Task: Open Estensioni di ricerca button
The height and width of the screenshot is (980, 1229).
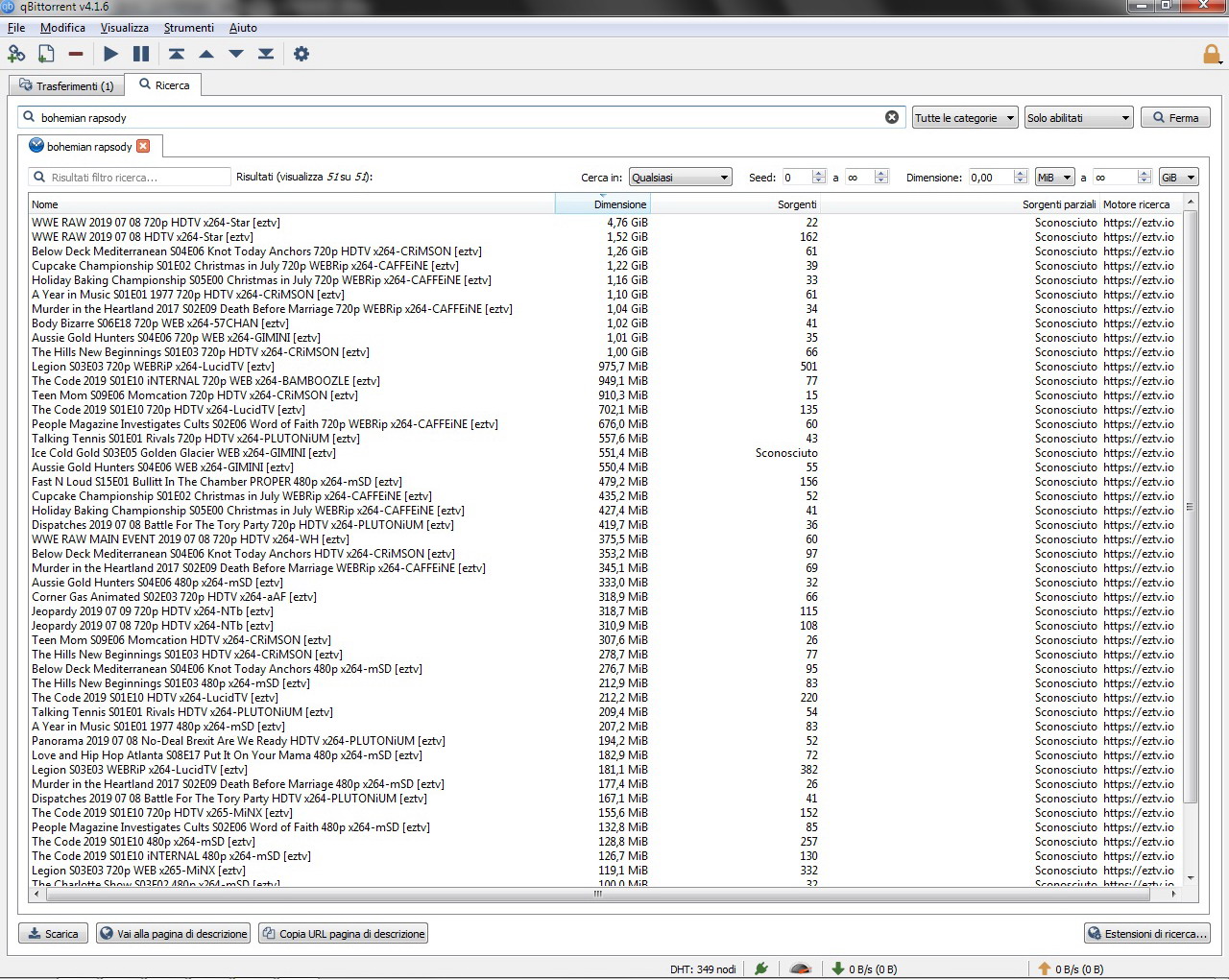Action: tap(1147, 933)
